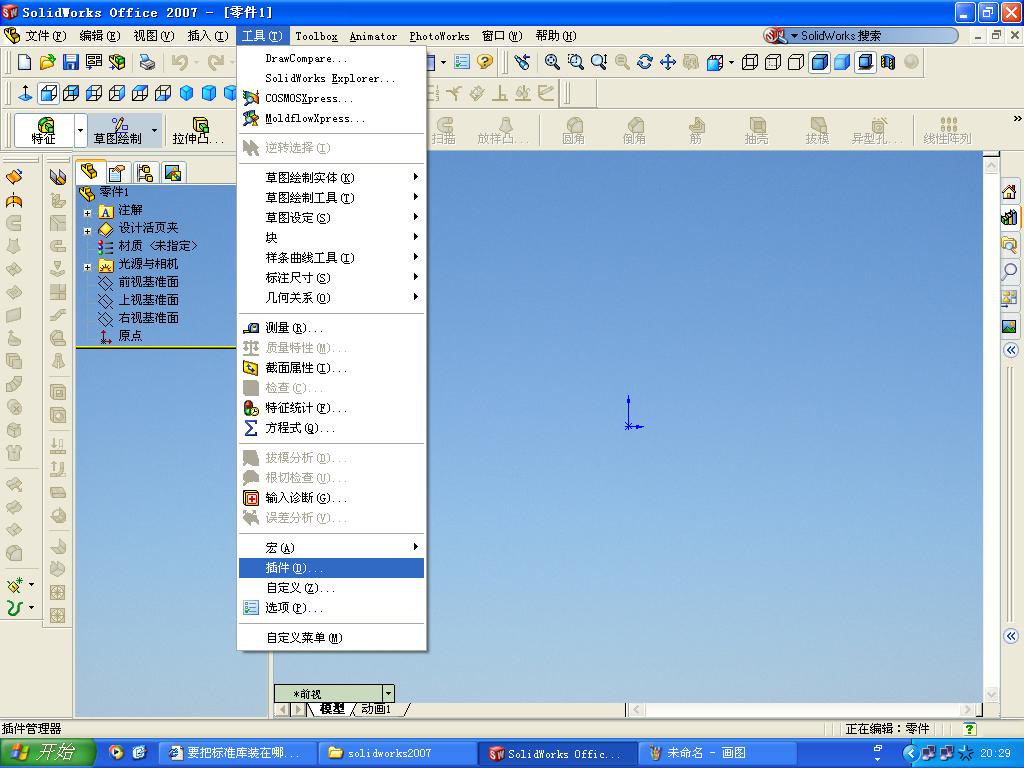The image size is (1024, 768).
Task: Open FeatureManager design tree tab
Action: tap(89, 172)
